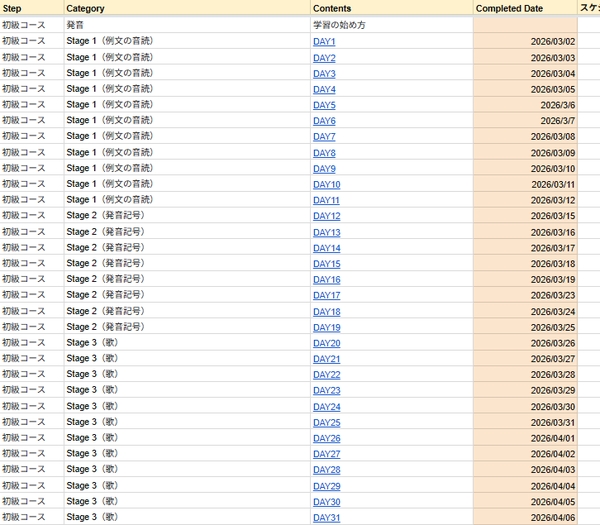
Task: Open the DAY17 lesson link
Action: [326, 295]
